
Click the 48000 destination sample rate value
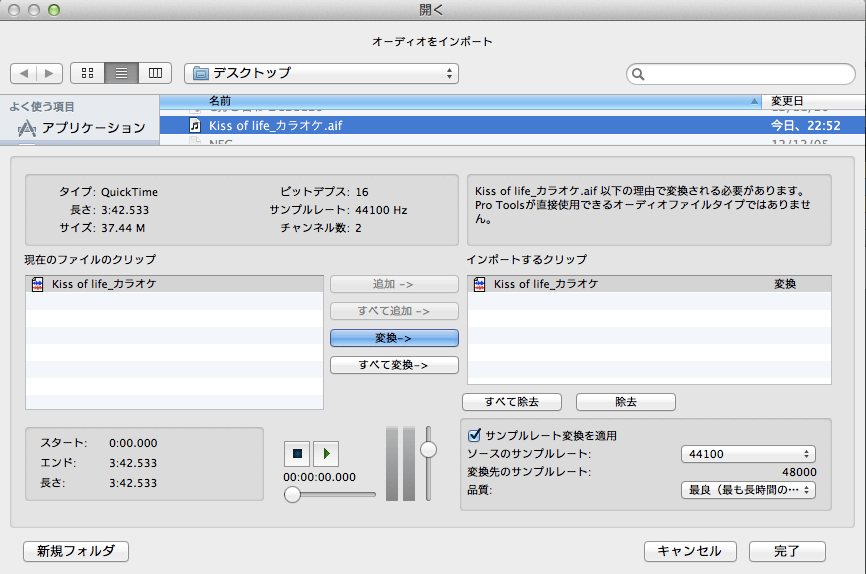pos(799,472)
